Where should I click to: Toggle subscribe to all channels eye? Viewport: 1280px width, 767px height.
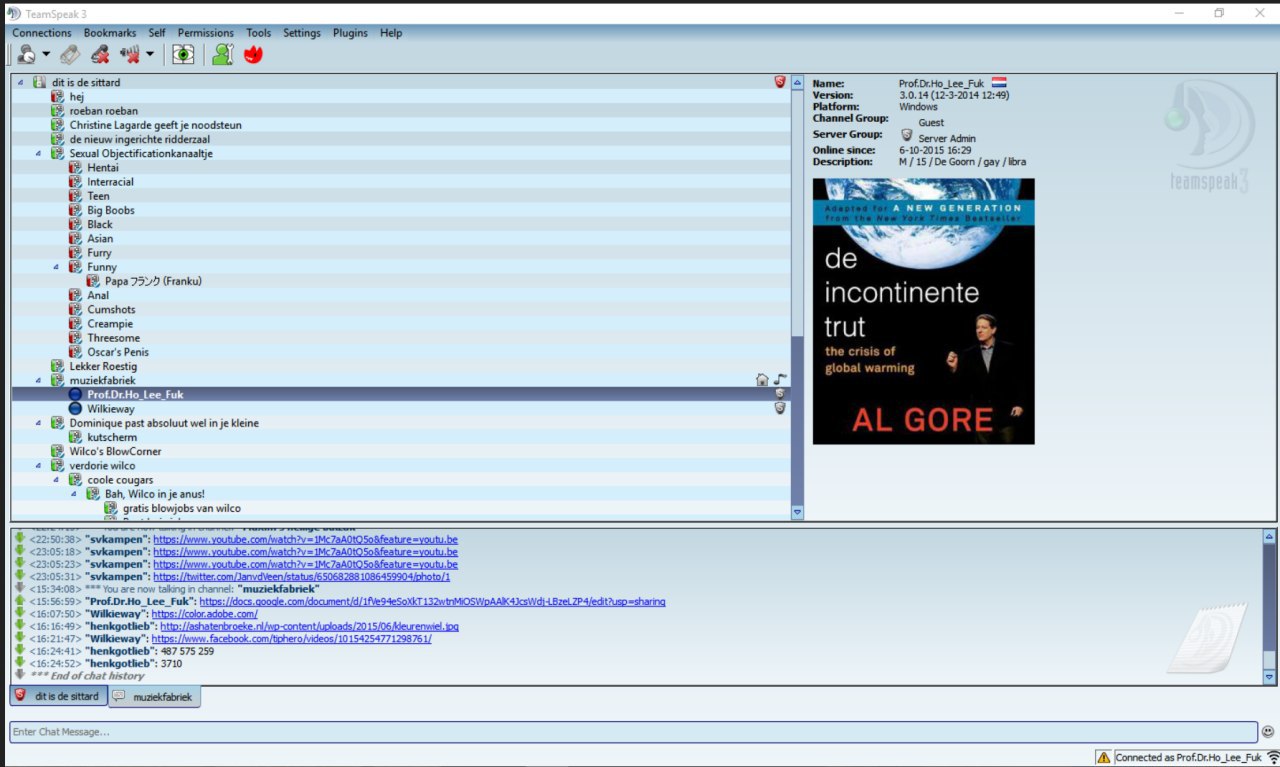point(182,55)
